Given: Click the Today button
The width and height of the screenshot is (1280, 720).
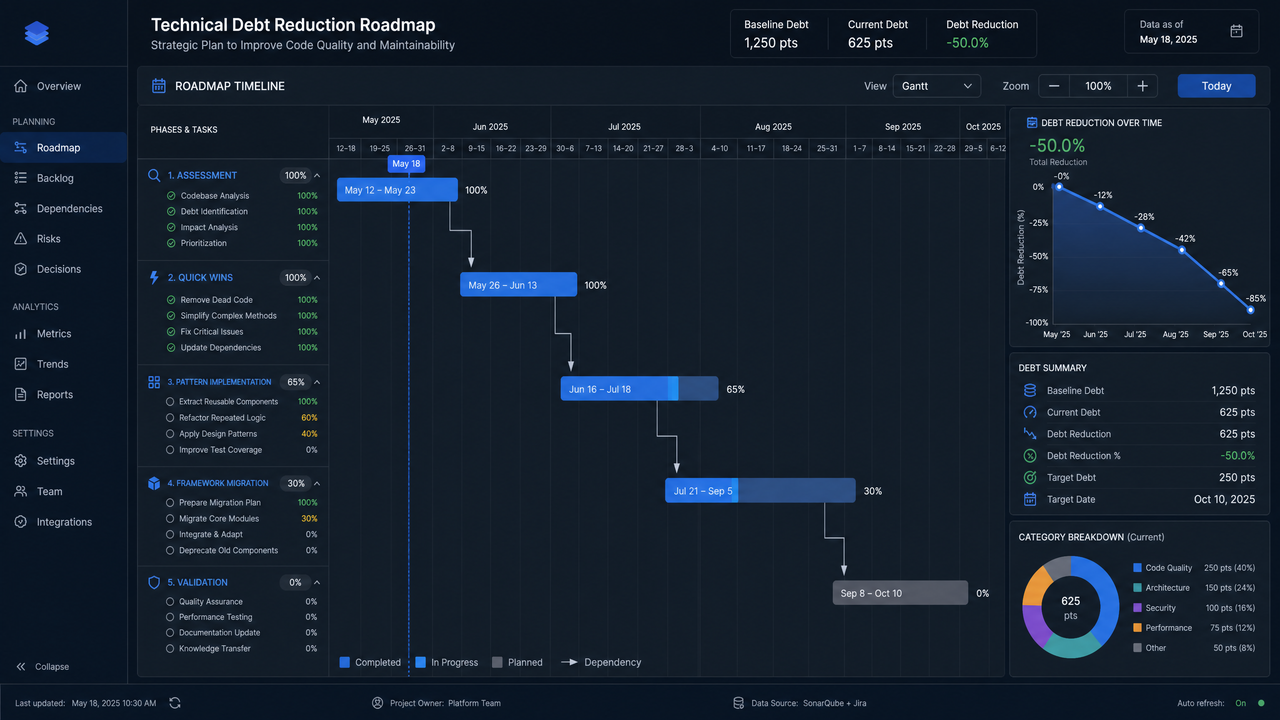Looking at the screenshot, I should (1216, 86).
